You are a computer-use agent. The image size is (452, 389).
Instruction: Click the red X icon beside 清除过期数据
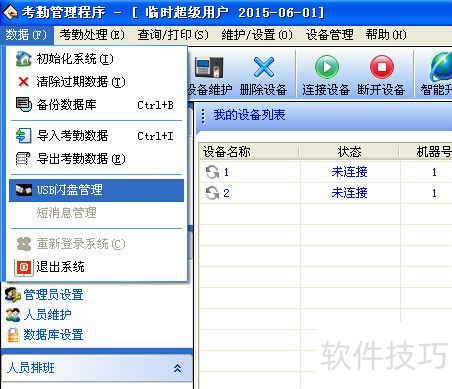pyautogui.click(x=23, y=82)
